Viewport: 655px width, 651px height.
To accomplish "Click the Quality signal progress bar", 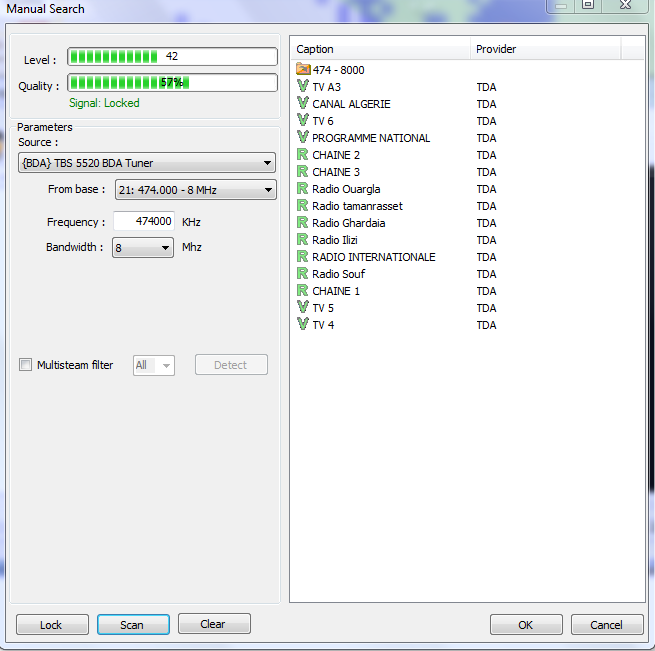I will coord(172,83).
